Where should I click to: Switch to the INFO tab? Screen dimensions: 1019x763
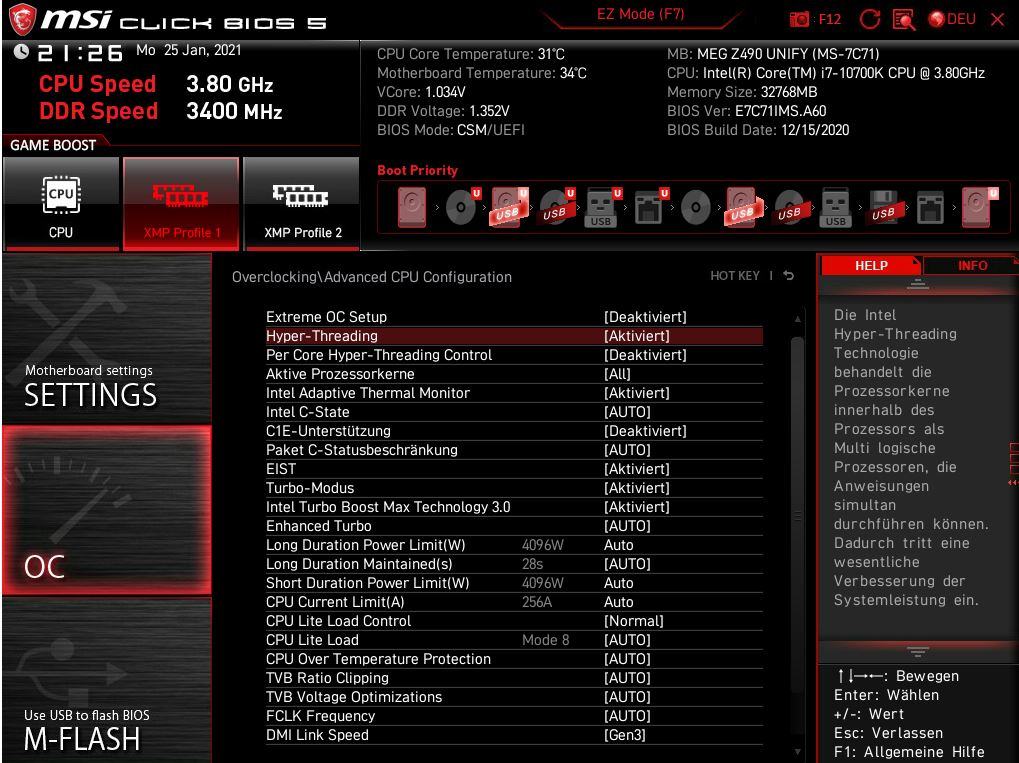(972, 265)
